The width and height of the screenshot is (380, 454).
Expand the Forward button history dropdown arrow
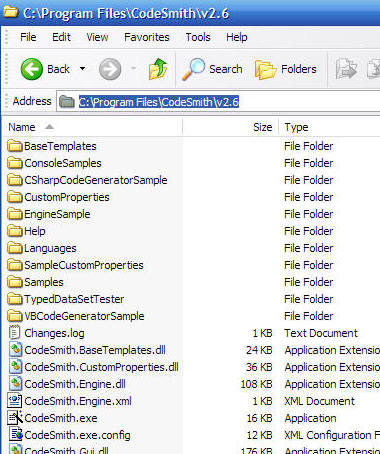pos(133,69)
